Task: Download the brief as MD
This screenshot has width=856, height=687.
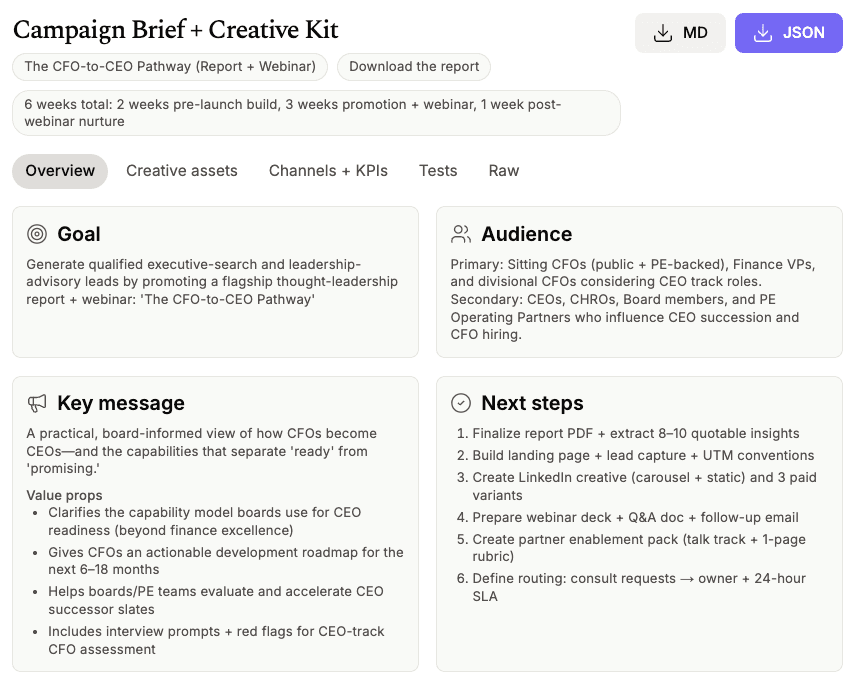Action: click(x=681, y=33)
